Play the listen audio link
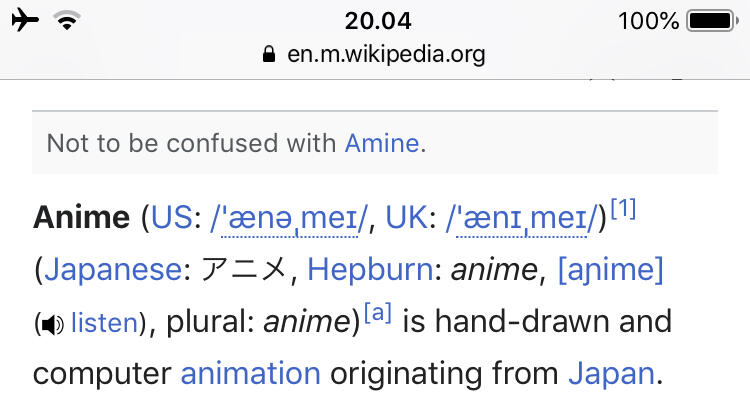The height and width of the screenshot is (404, 750). click(x=104, y=323)
